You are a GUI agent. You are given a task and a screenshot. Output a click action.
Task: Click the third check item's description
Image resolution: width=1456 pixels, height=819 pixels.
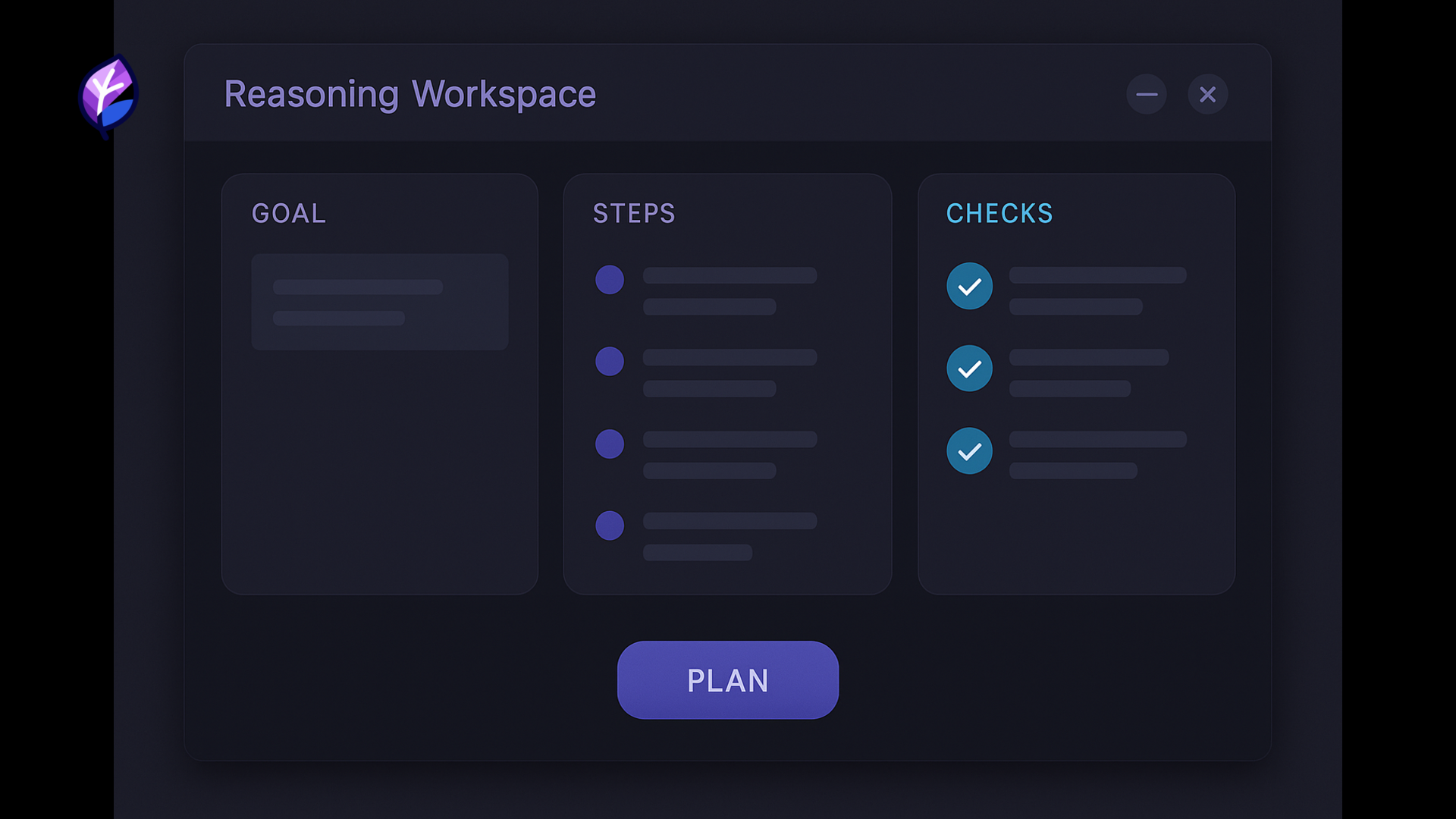tap(1097, 454)
